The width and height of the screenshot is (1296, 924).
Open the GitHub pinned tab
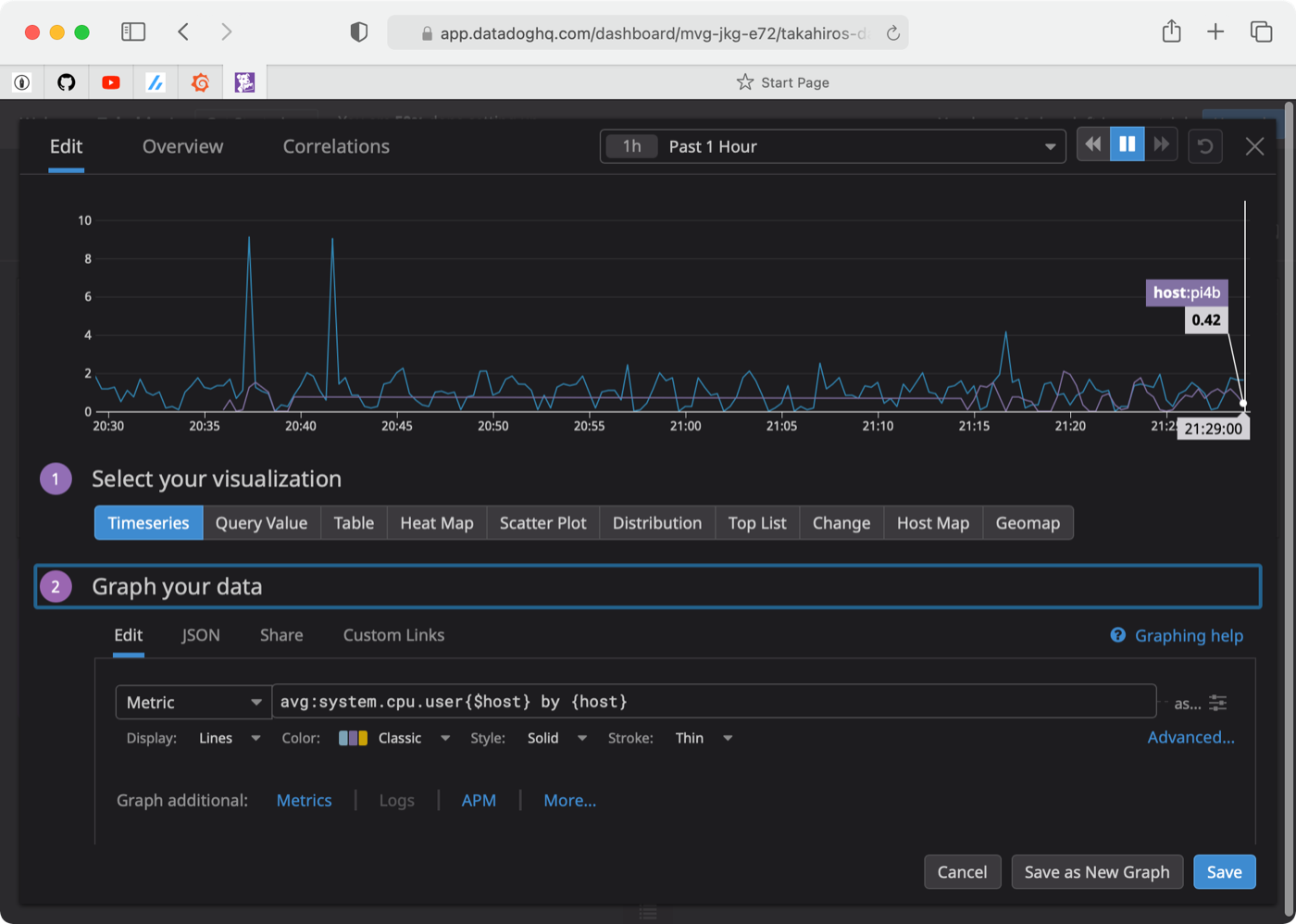(67, 82)
